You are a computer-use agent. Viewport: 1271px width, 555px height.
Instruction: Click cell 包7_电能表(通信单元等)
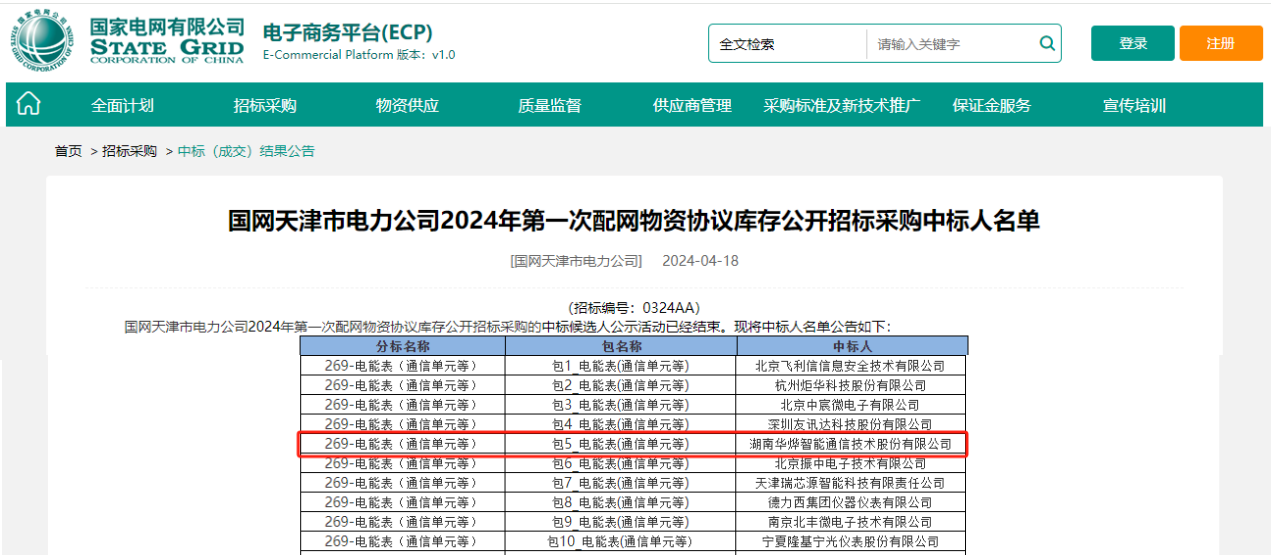coord(621,483)
